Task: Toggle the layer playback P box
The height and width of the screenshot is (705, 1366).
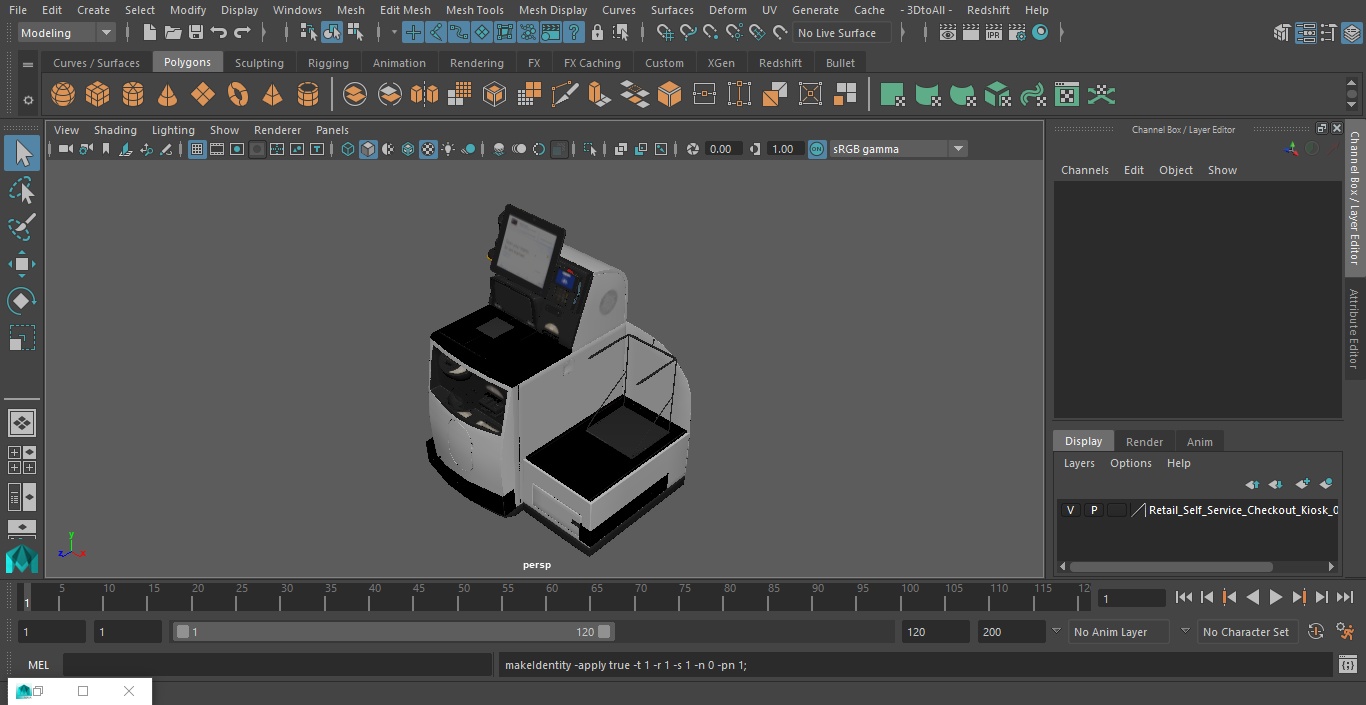Action: (x=1093, y=510)
